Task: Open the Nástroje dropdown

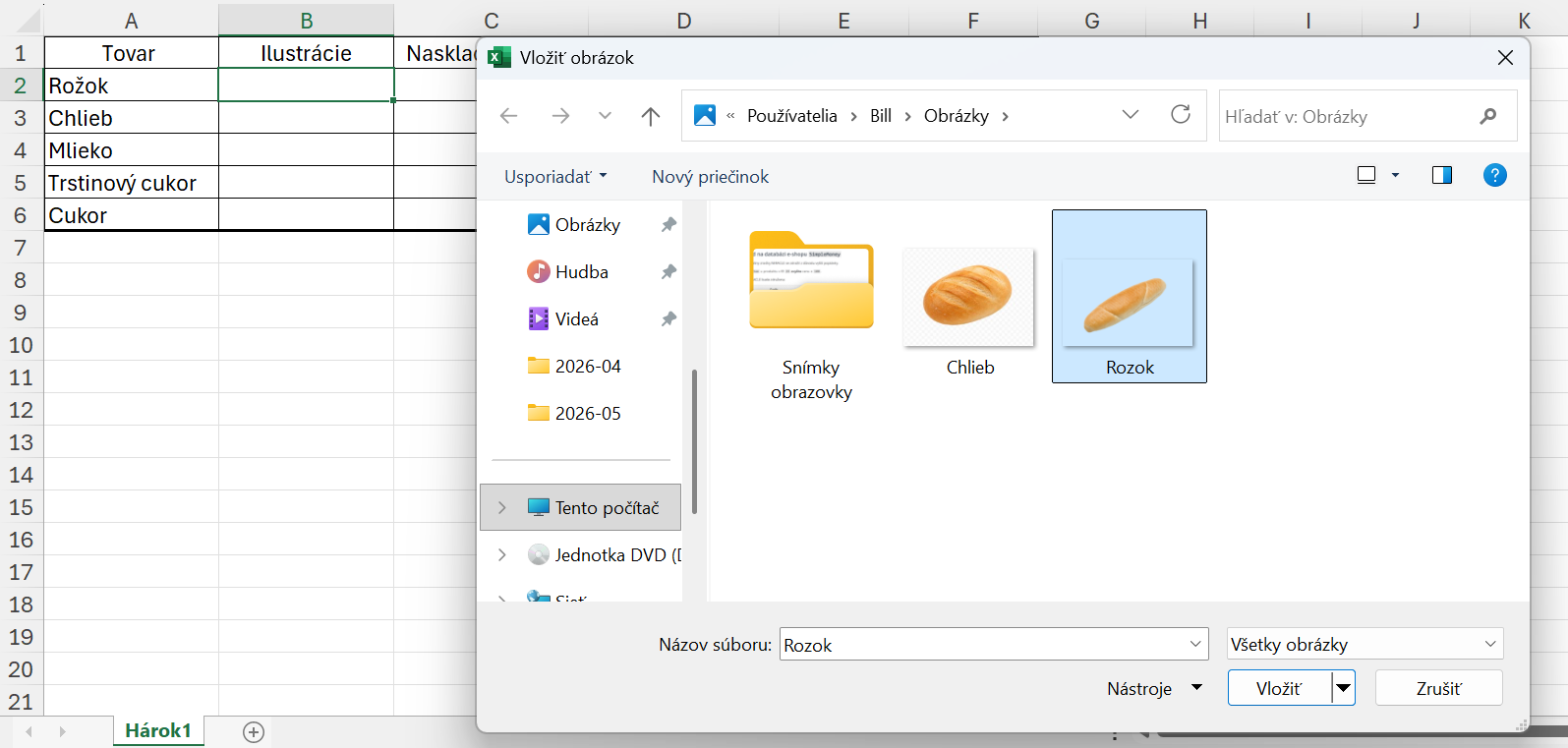Action: pos(1154,689)
